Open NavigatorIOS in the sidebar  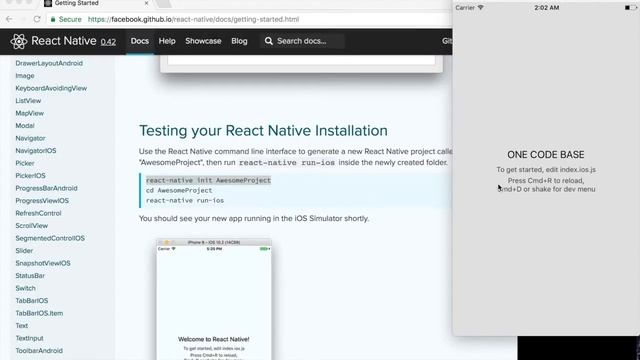[36, 151]
